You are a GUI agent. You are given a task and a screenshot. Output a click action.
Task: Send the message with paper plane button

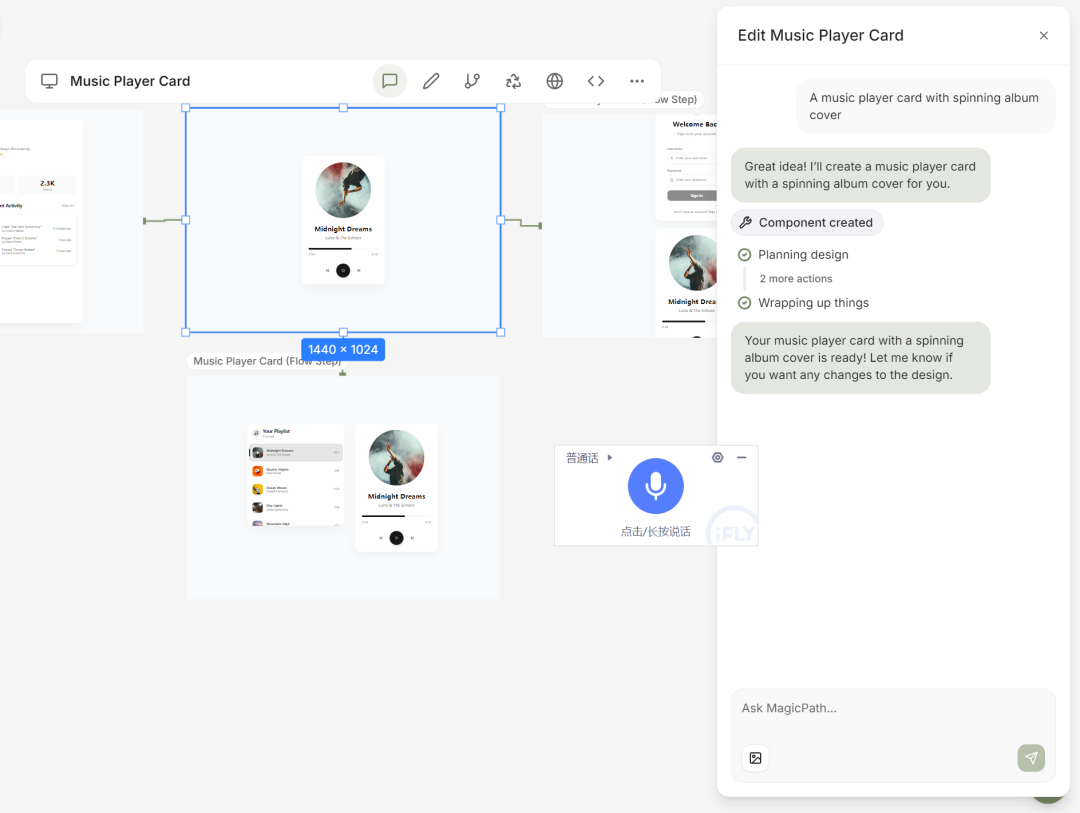coord(1031,758)
